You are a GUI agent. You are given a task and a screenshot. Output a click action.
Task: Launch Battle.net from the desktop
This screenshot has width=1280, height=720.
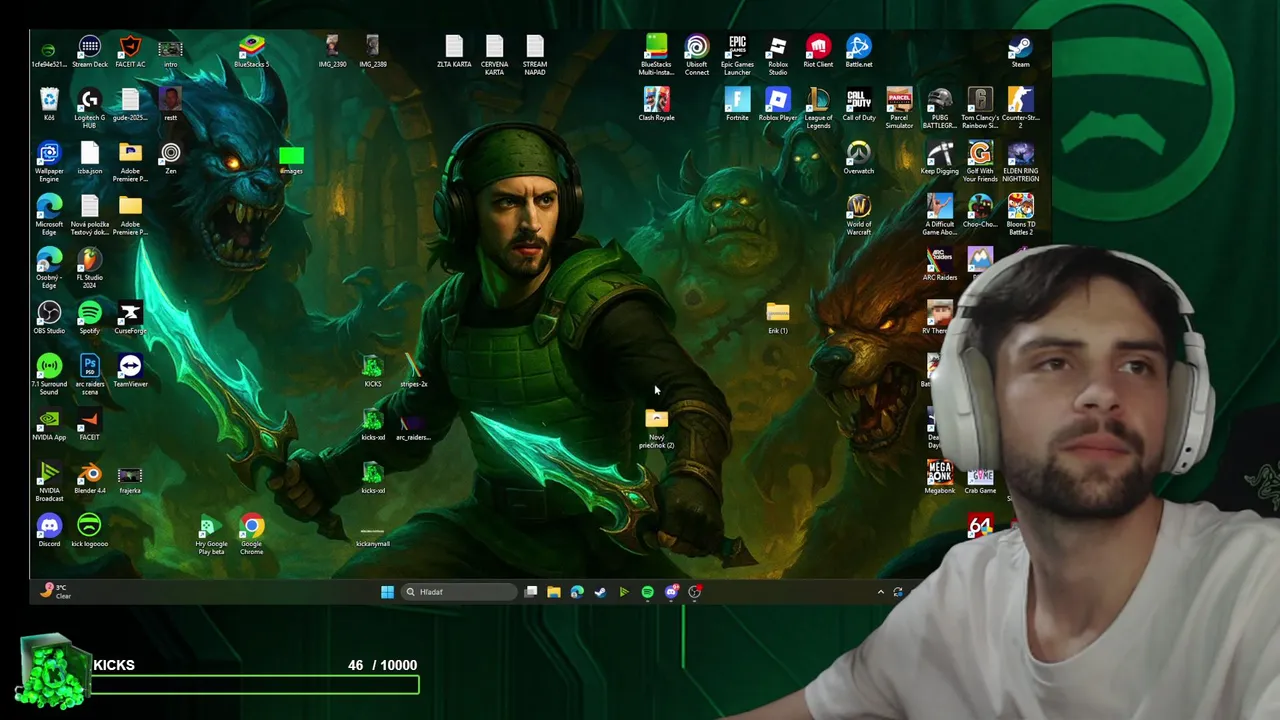point(859,52)
